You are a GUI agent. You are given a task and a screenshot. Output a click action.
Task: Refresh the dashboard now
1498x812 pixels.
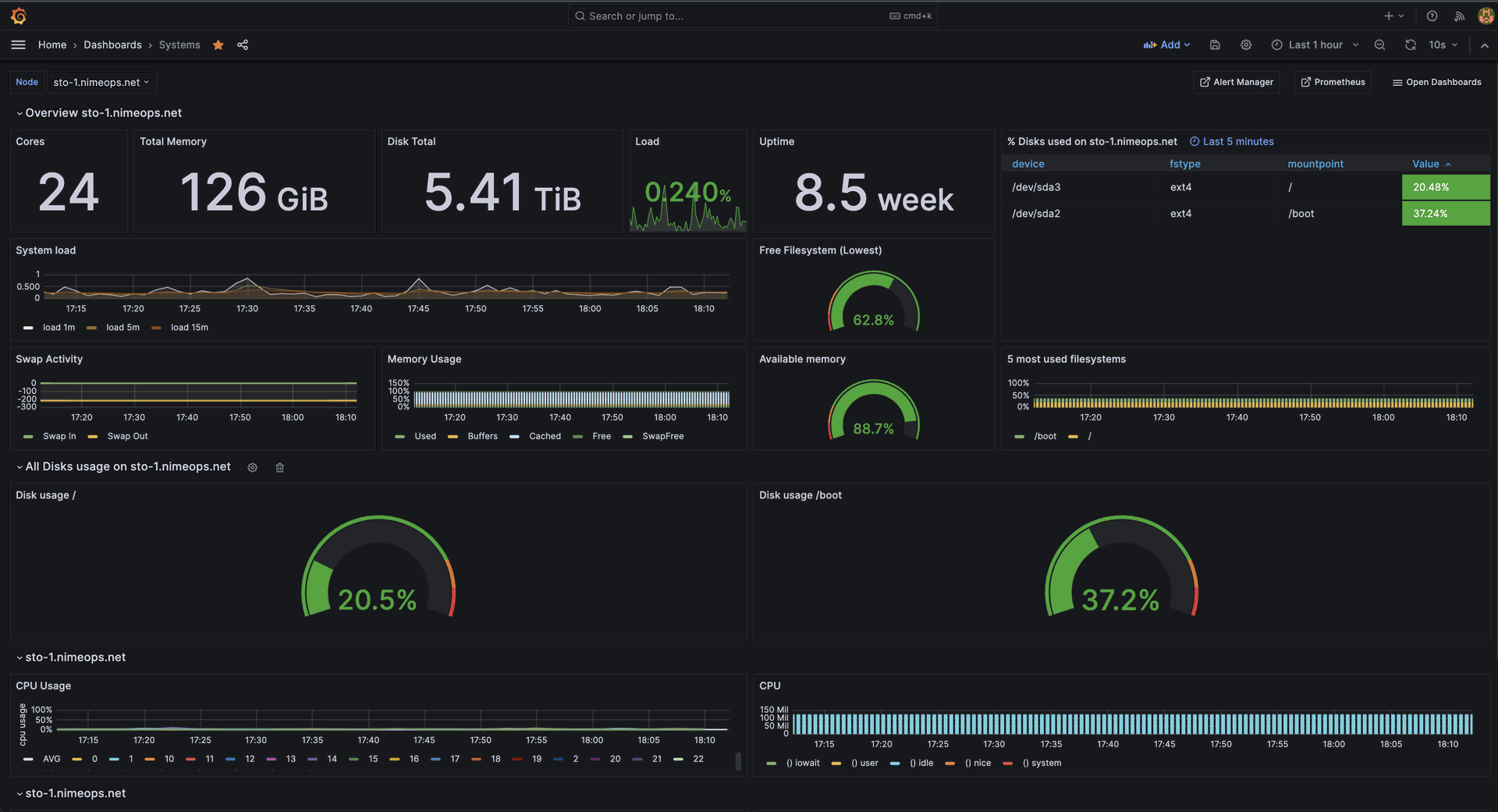(1410, 45)
